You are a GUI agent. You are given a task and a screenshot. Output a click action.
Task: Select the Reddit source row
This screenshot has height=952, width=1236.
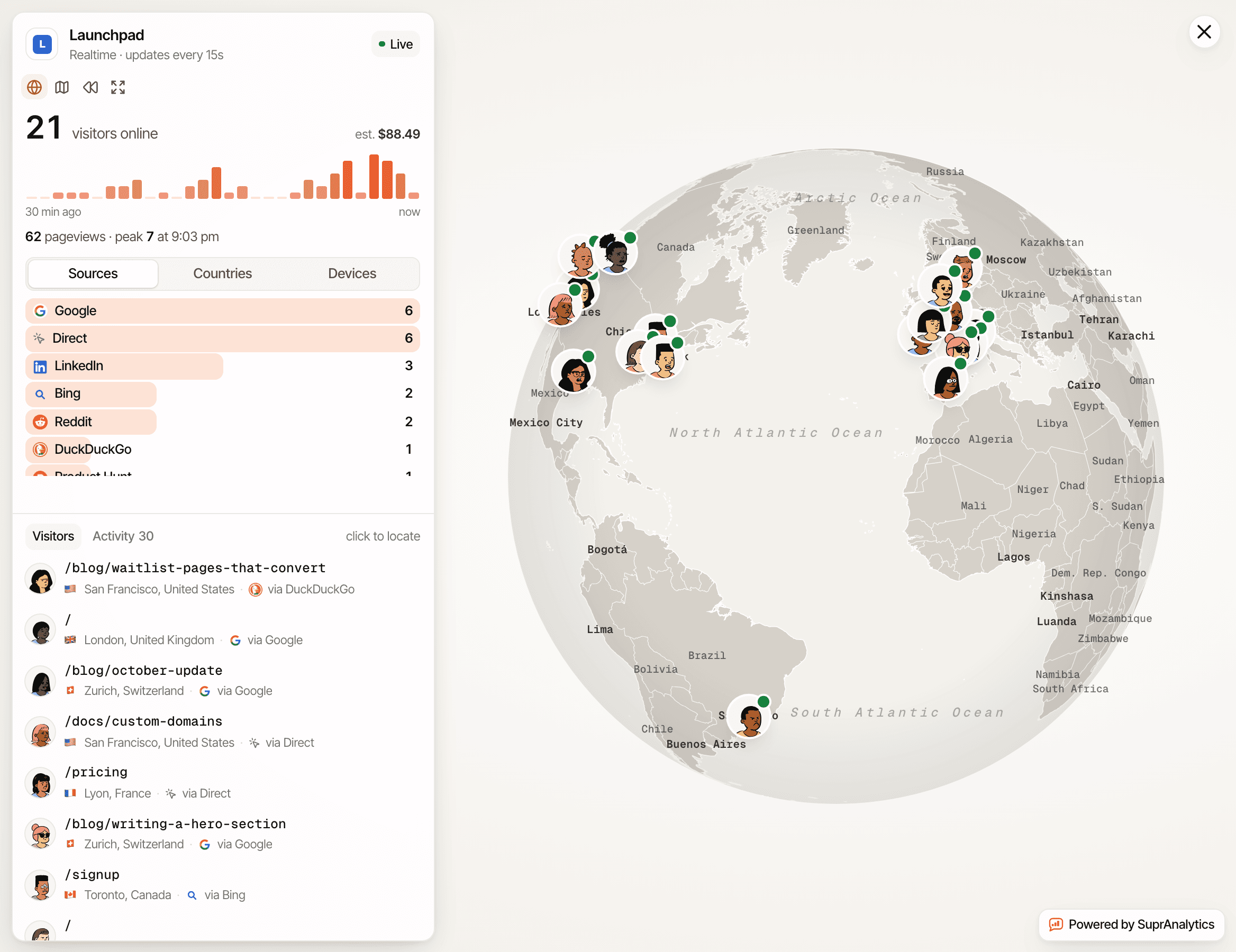point(222,422)
